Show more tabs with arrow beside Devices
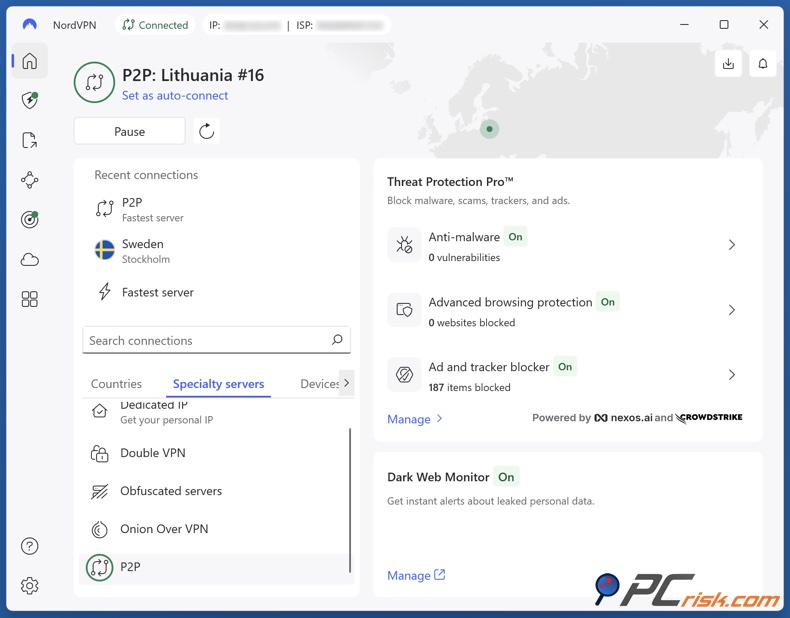Image resolution: width=790 pixels, height=618 pixels. tap(347, 383)
